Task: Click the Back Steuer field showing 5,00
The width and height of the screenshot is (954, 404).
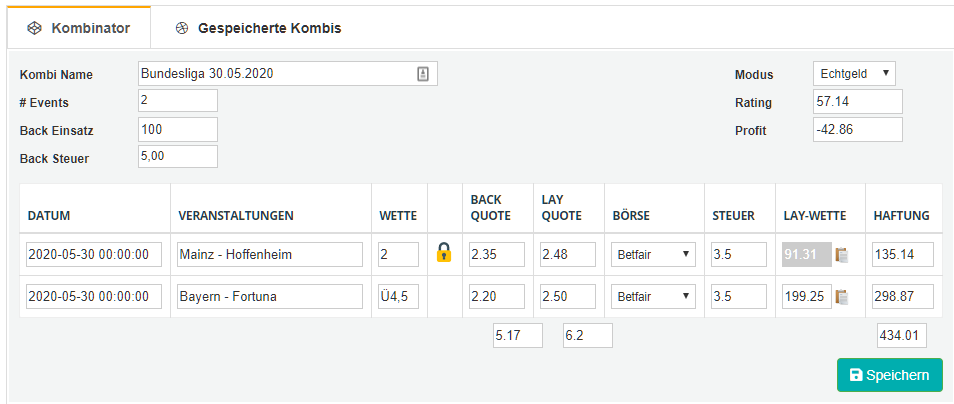Action: point(178,156)
